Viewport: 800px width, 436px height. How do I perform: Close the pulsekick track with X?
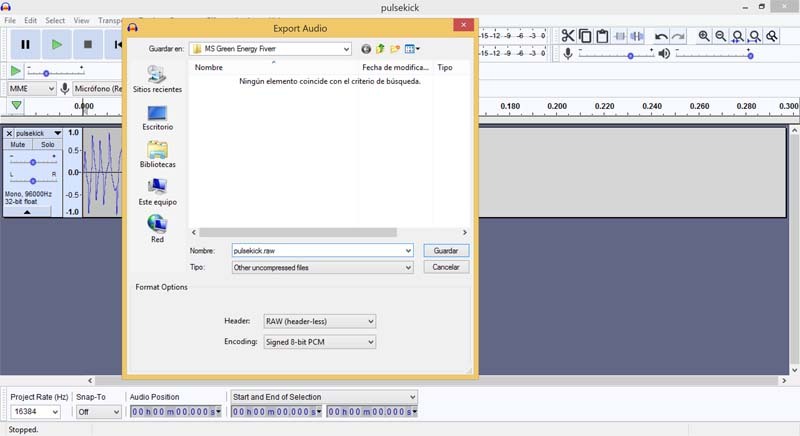click(x=9, y=133)
